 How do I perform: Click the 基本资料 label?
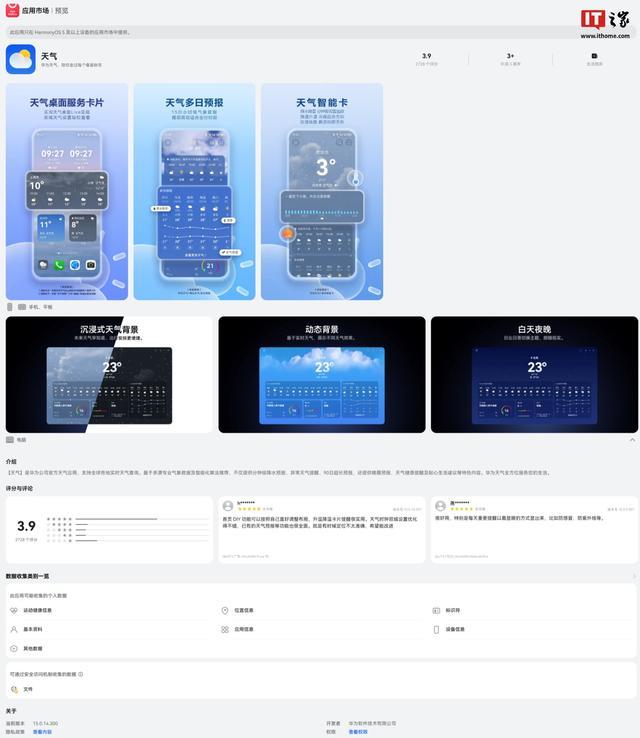[33, 629]
